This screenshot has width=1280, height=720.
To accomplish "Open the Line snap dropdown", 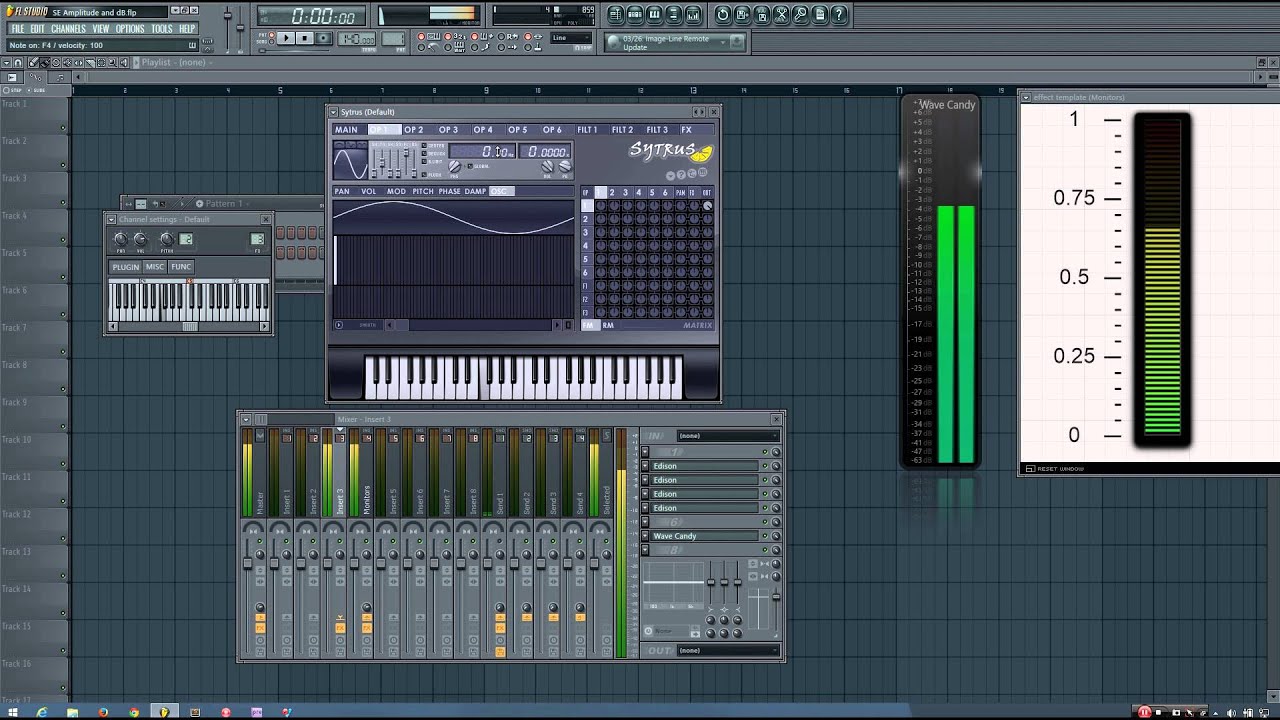I will click(573, 38).
